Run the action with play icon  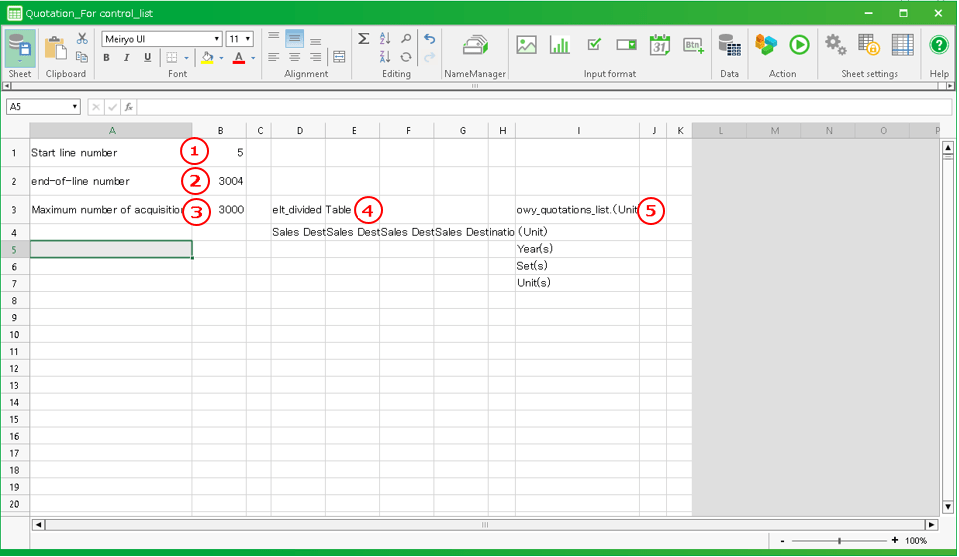click(x=799, y=45)
